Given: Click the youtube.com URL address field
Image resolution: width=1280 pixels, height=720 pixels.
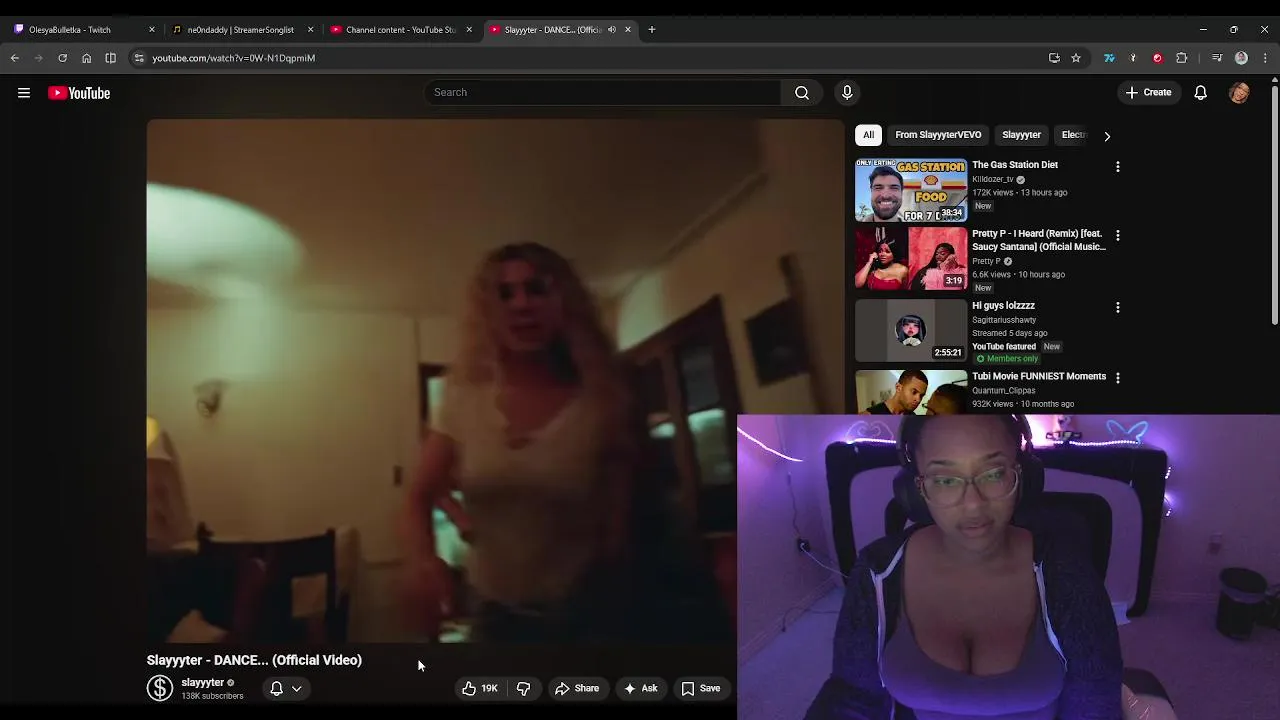Looking at the screenshot, I should (233, 58).
